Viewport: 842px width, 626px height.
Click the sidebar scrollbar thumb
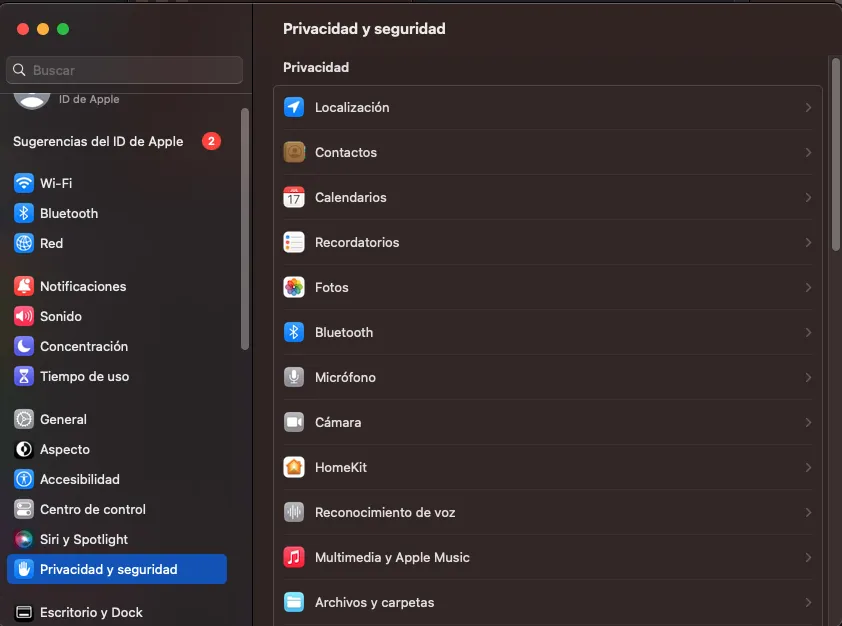pos(245,229)
